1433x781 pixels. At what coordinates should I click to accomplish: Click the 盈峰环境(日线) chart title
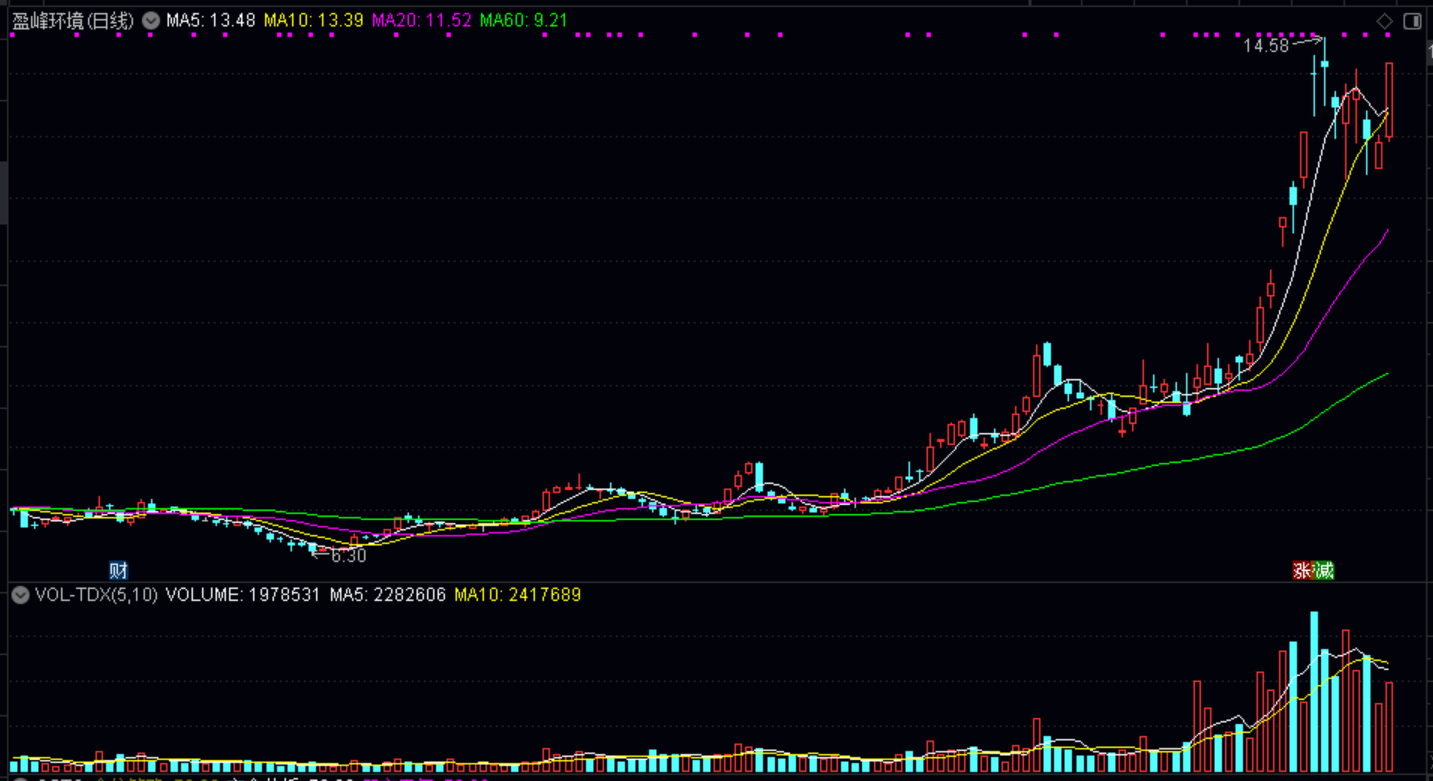(x=72, y=20)
